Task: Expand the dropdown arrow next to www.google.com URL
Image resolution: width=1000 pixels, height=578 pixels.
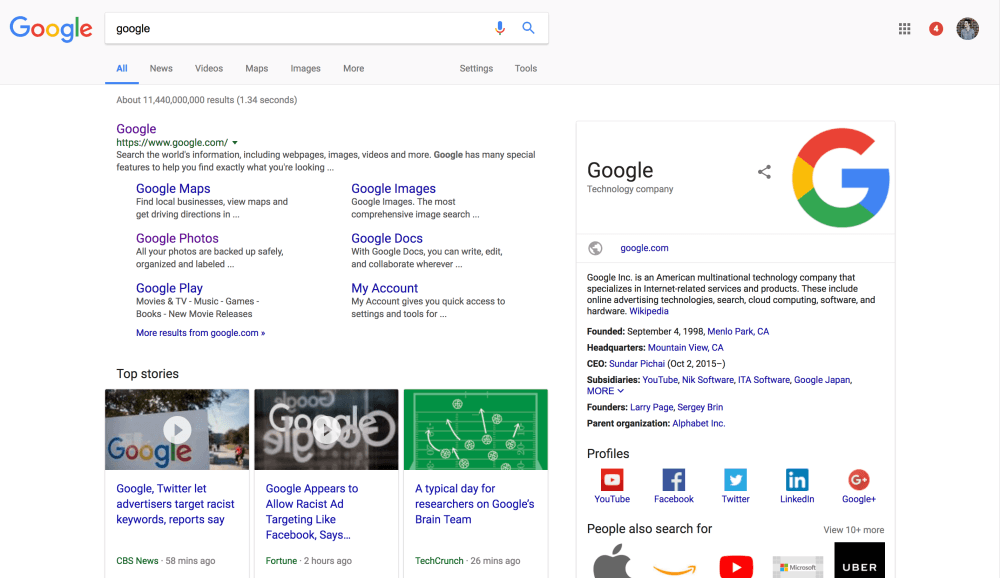Action: (235, 143)
